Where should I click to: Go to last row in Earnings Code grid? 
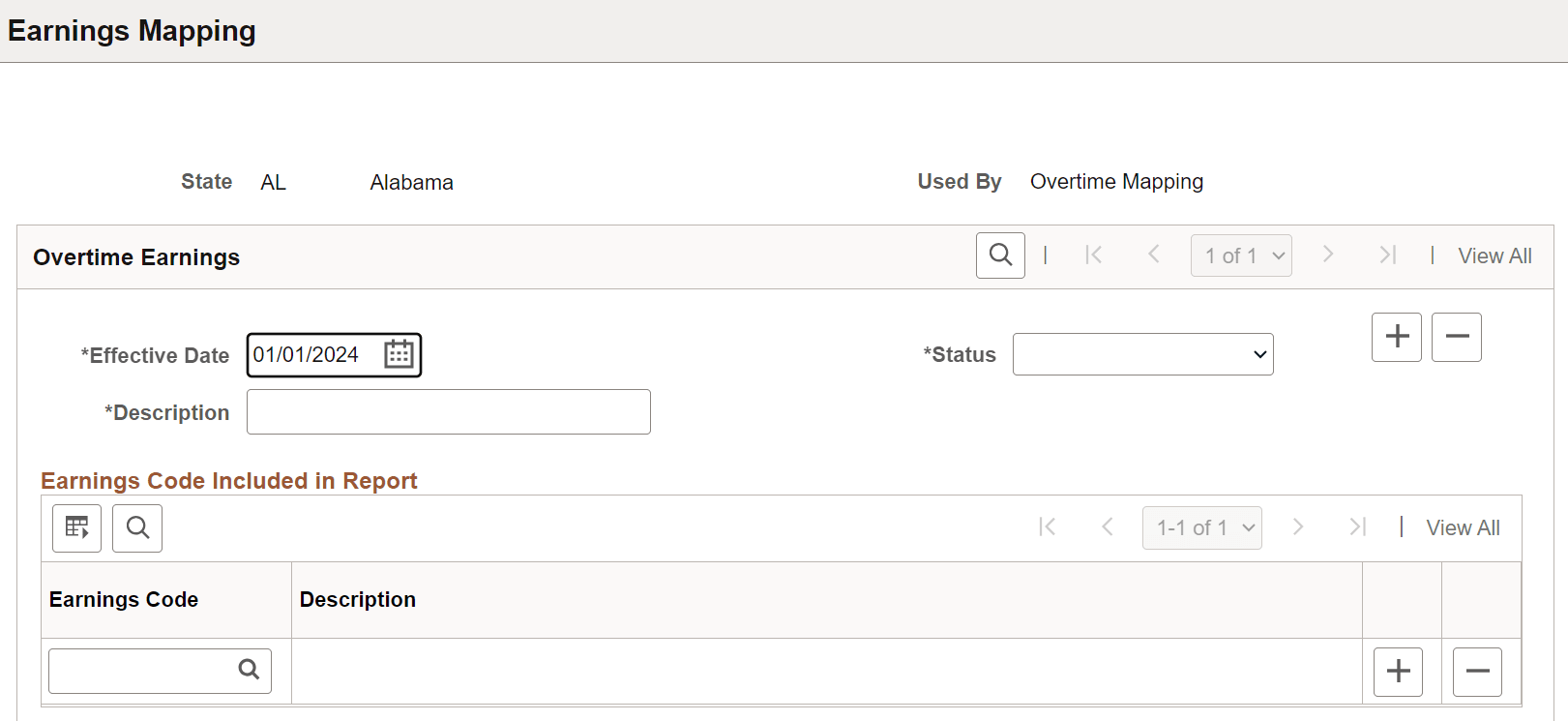coord(1358,526)
